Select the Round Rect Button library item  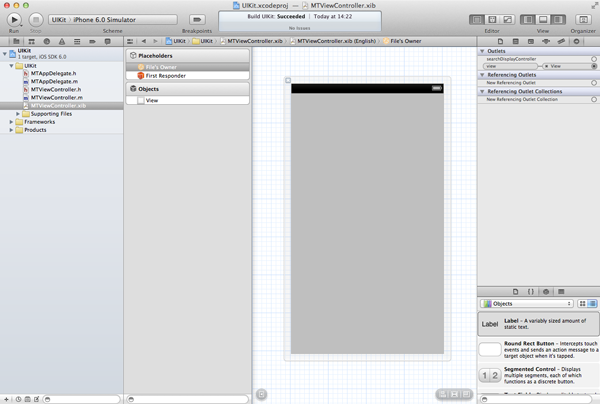click(x=538, y=350)
